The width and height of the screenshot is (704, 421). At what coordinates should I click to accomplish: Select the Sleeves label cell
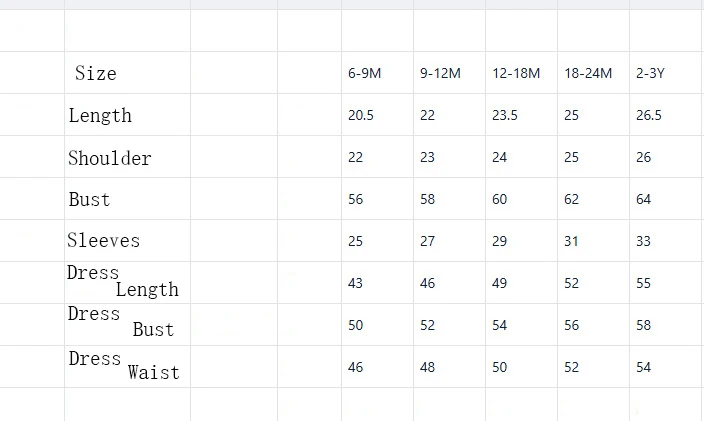pos(104,241)
